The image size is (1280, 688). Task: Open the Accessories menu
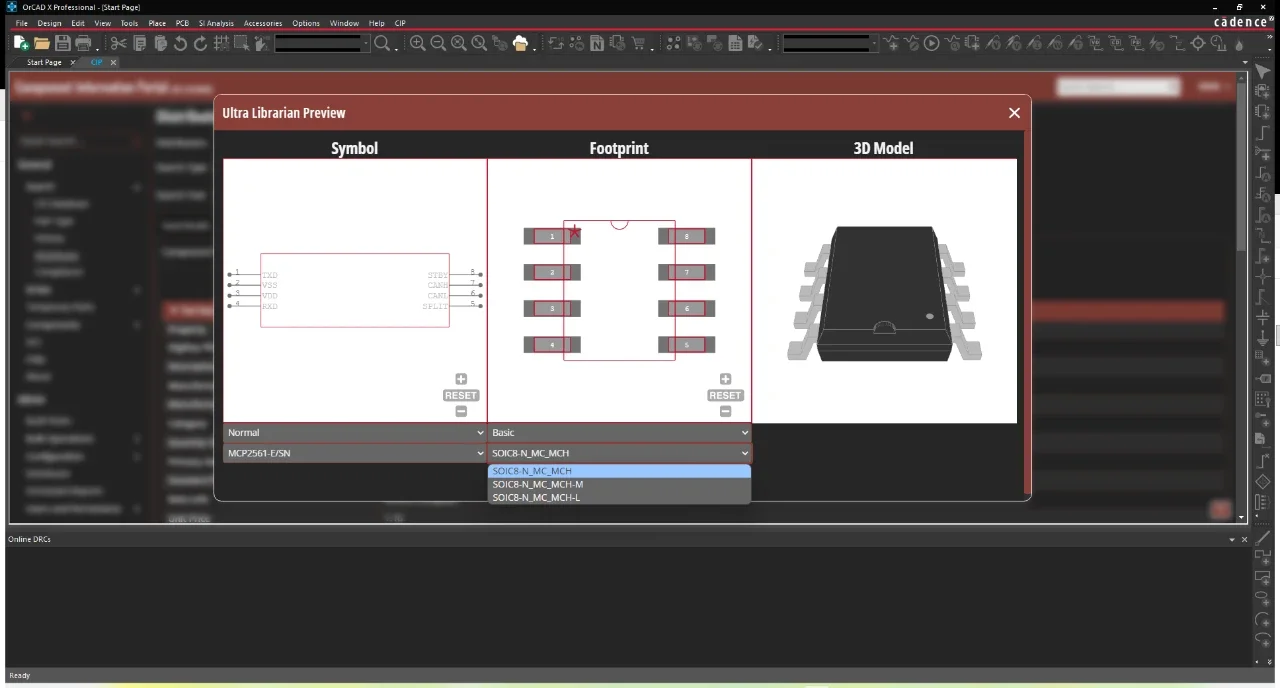pos(263,23)
